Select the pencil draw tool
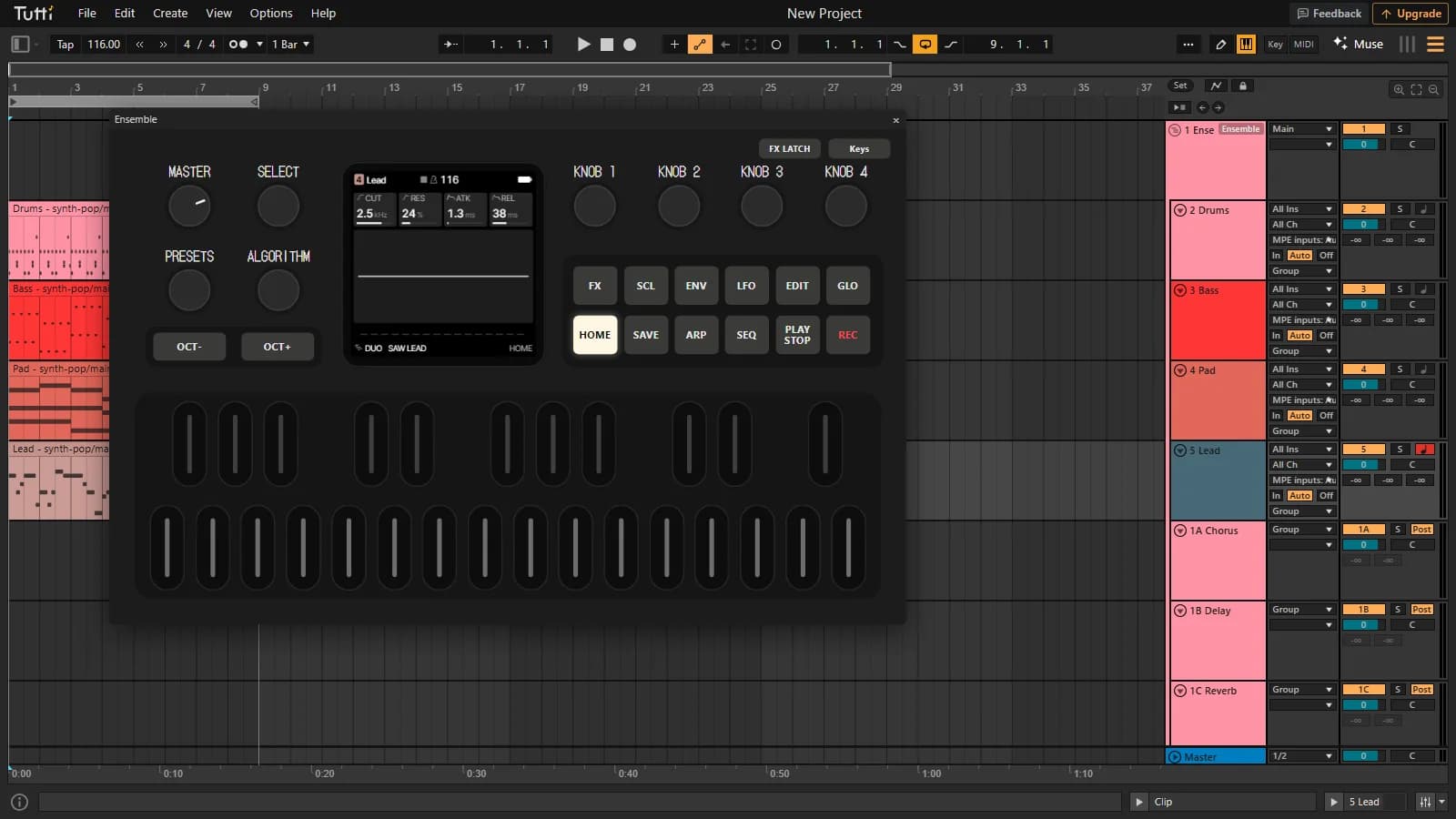The height and width of the screenshot is (819, 1456). coord(1220,44)
